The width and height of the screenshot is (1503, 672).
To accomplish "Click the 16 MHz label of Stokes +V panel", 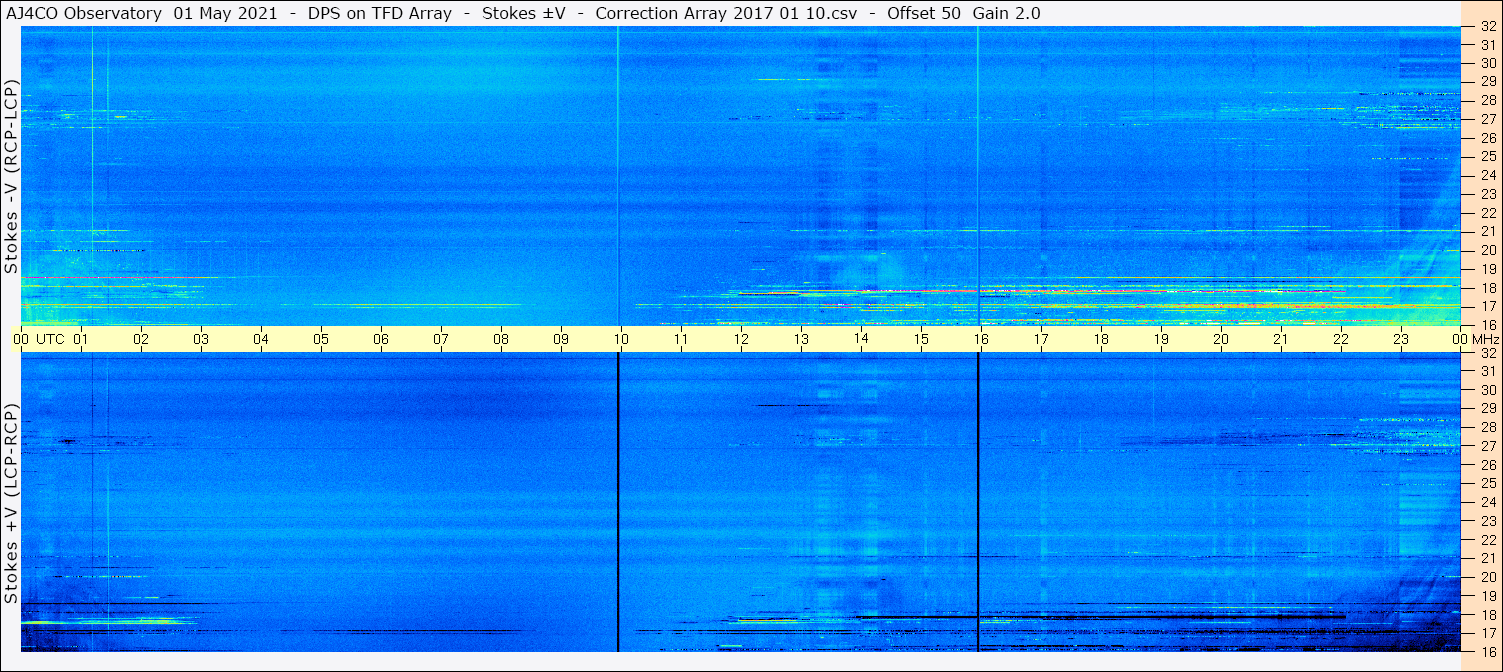I will pyautogui.click(x=1487, y=651).
